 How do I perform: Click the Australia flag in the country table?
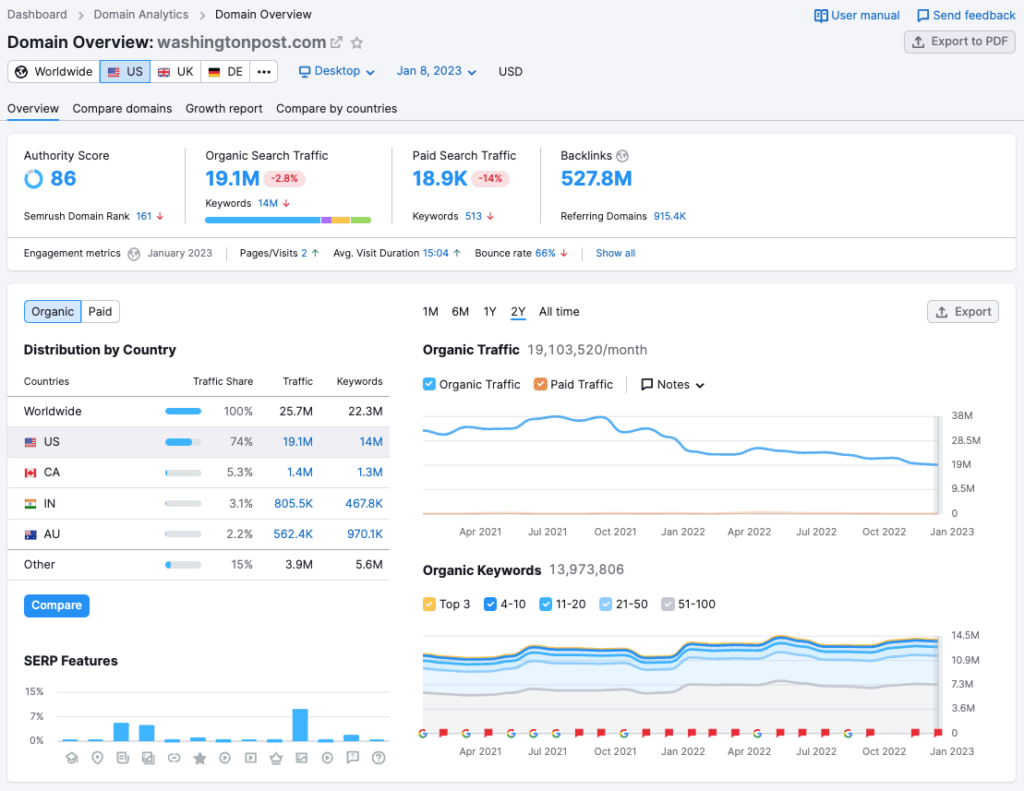(x=30, y=534)
